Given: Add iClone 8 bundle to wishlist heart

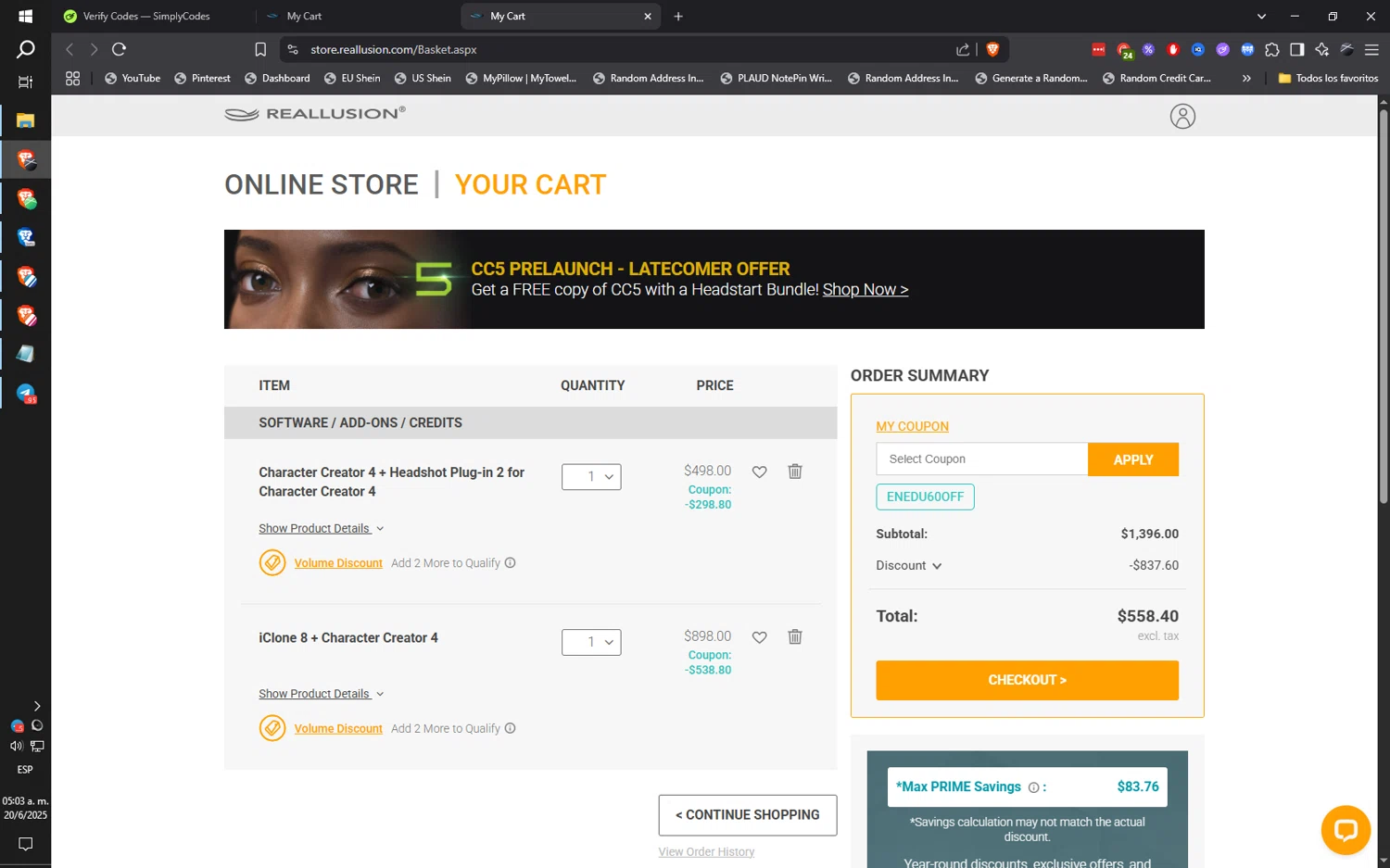Looking at the screenshot, I should (759, 637).
